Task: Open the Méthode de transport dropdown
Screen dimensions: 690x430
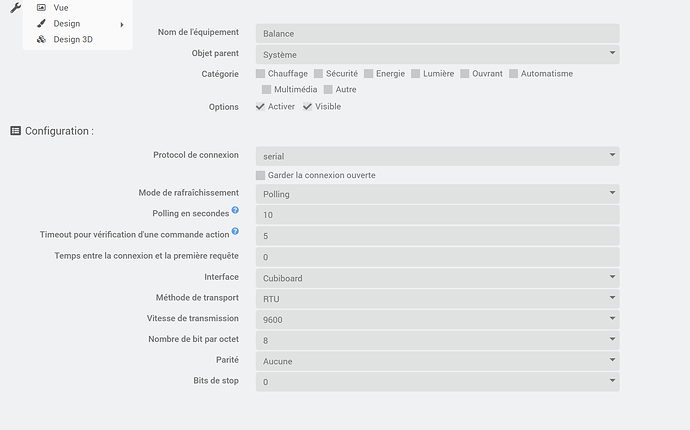Action: coord(437,299)
